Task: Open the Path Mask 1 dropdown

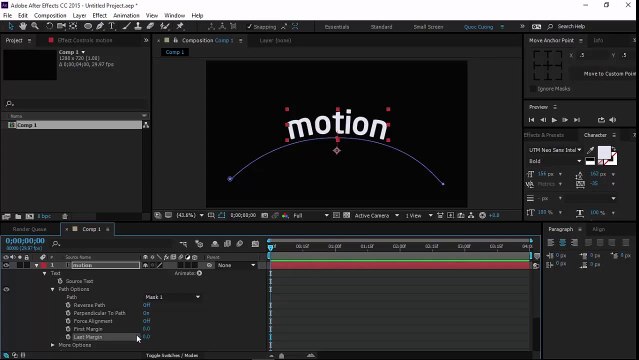Action: coord(173,297)
